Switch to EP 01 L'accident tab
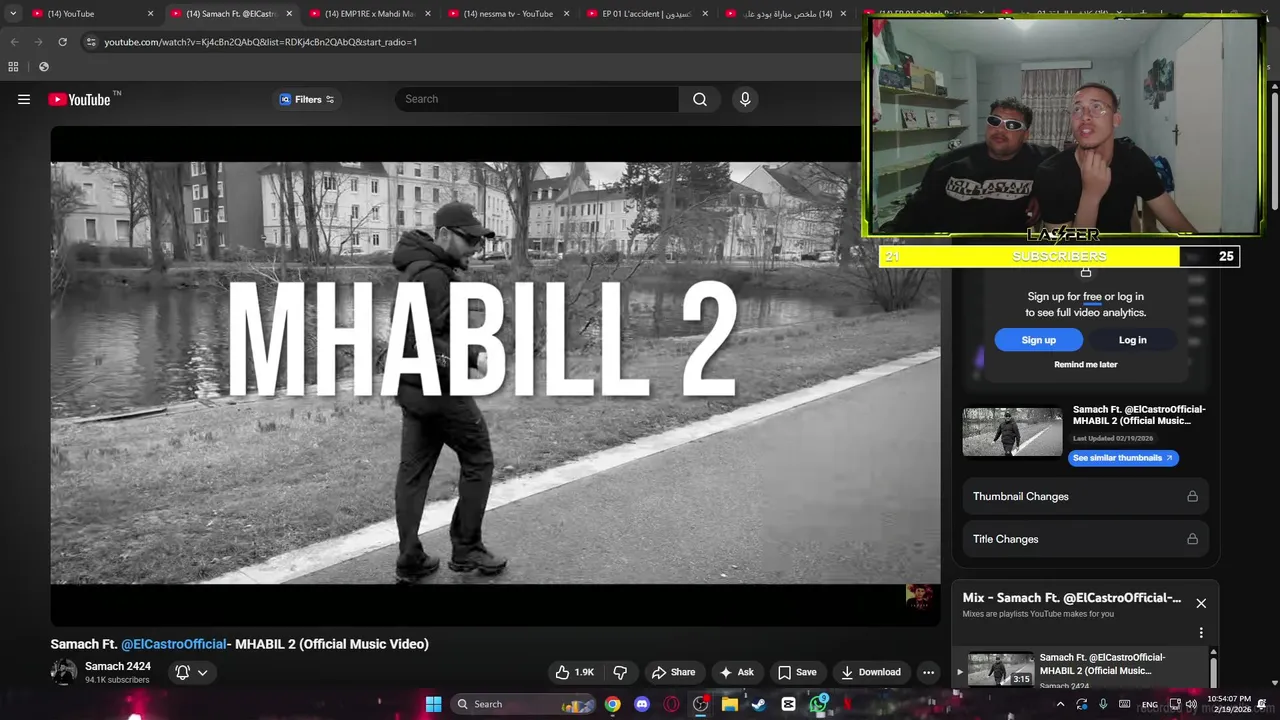1280x720 pixels. [646, 14]
